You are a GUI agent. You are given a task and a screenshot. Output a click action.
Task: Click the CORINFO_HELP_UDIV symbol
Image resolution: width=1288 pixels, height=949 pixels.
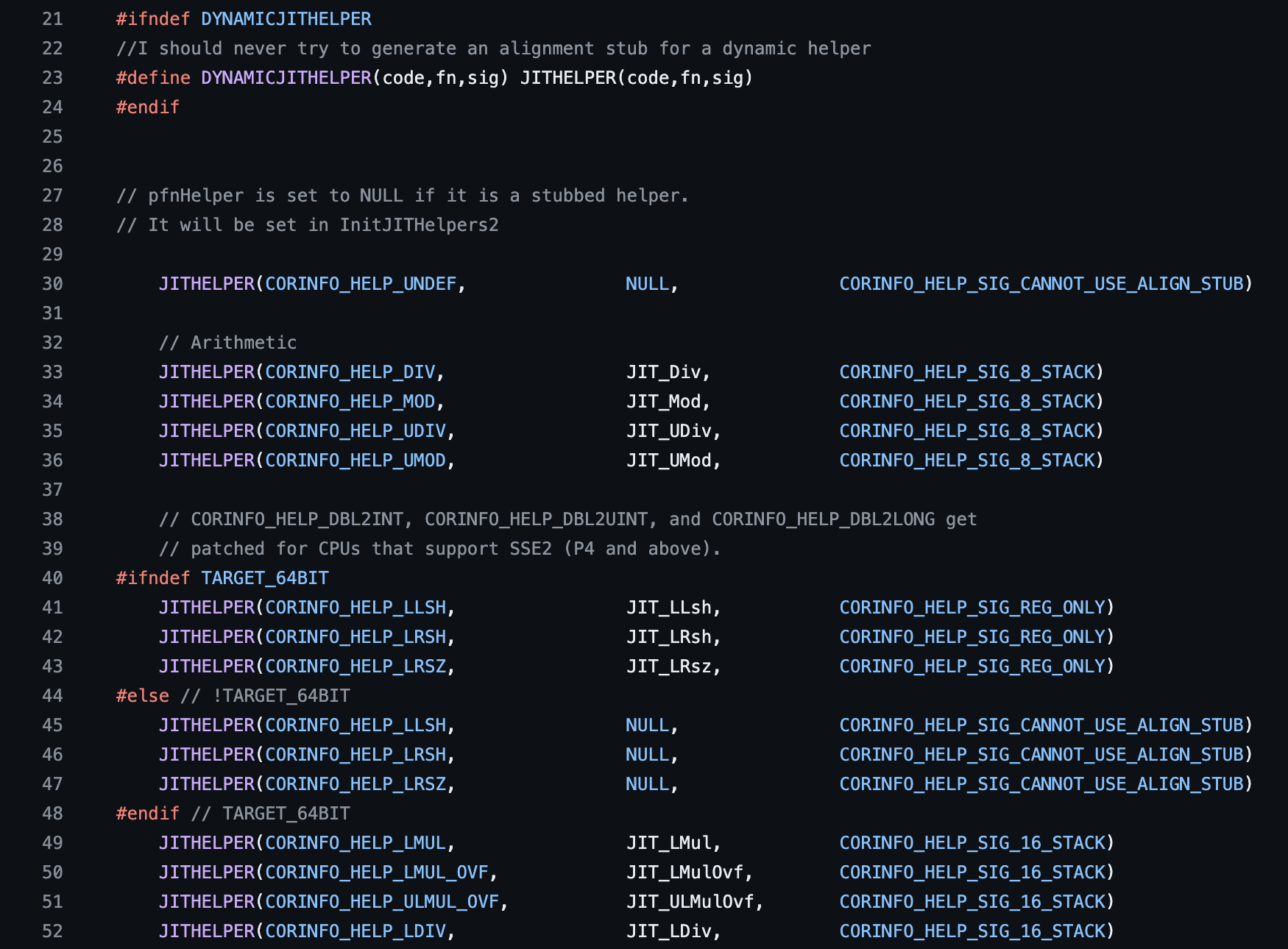pyautogui.click(x=355, y=431)
